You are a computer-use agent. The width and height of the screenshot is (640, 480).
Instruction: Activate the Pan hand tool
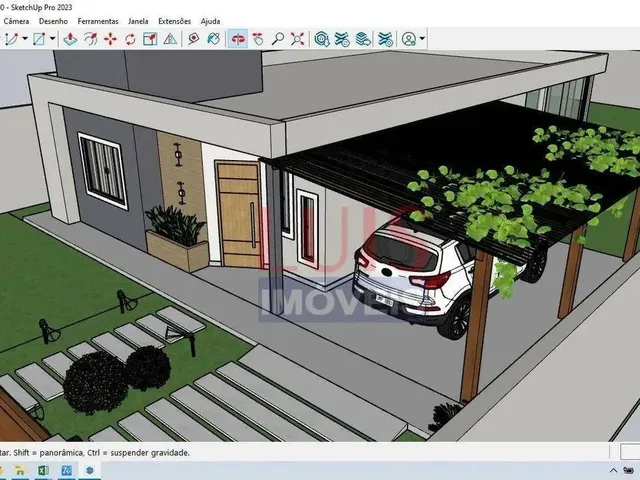click(258, 39)
